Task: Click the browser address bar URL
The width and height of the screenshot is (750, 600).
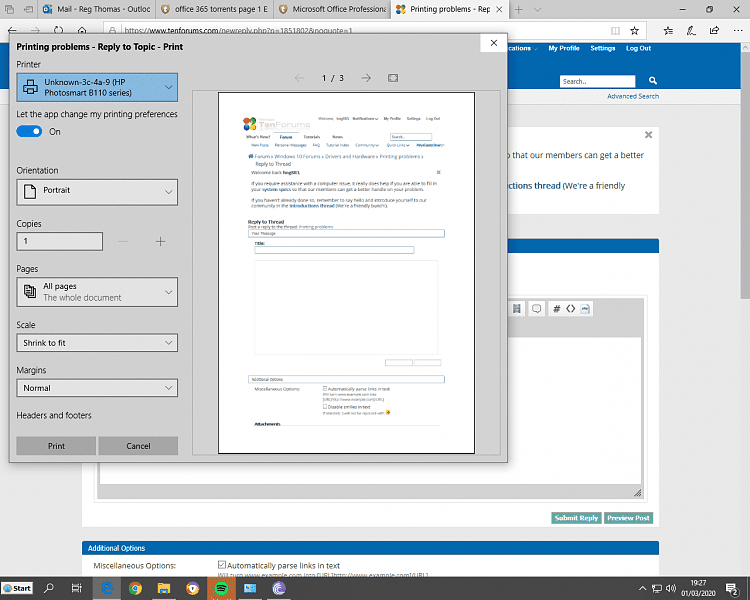Action: pos(239,31)
